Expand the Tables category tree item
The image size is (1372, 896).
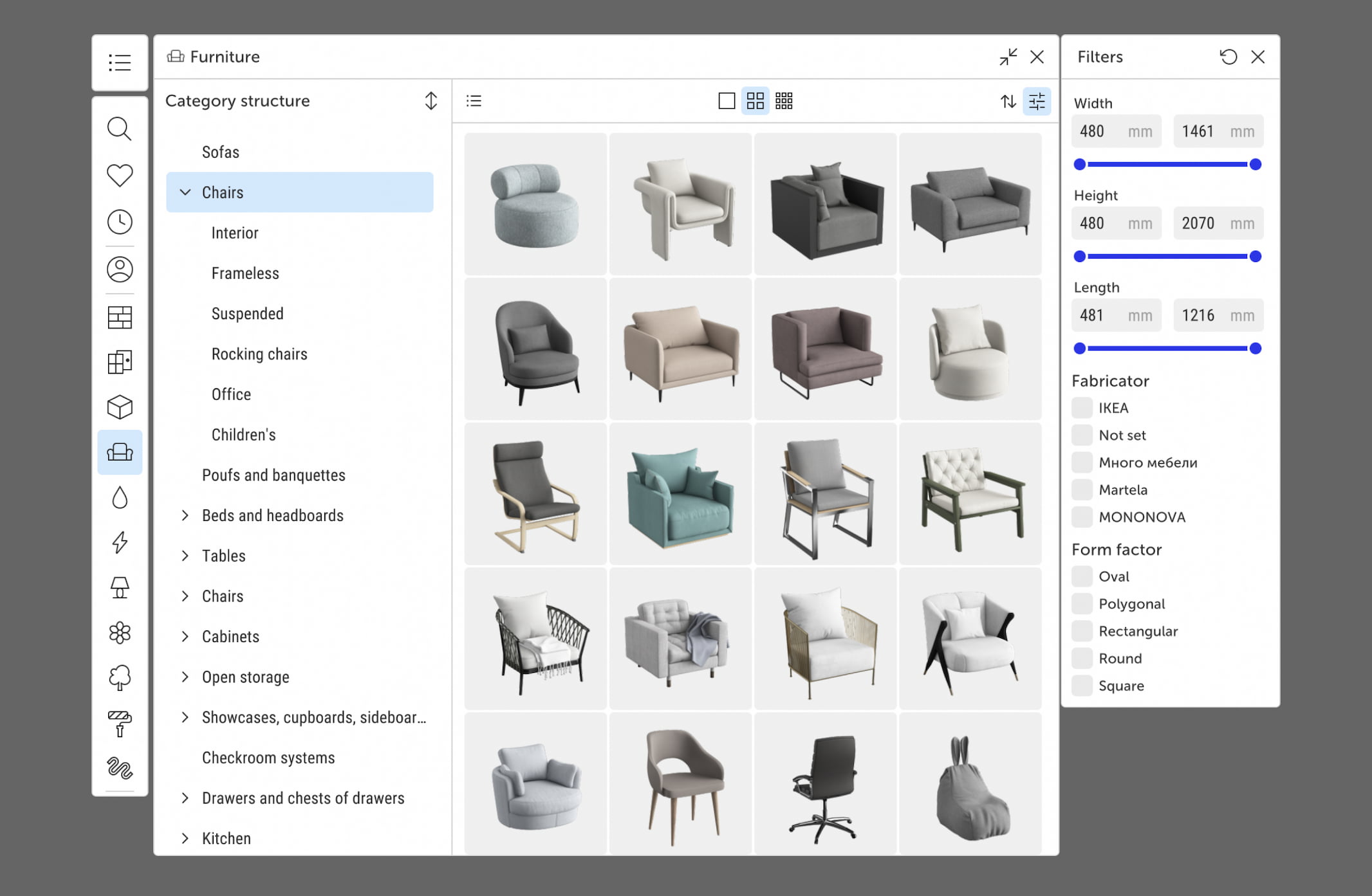187,556
